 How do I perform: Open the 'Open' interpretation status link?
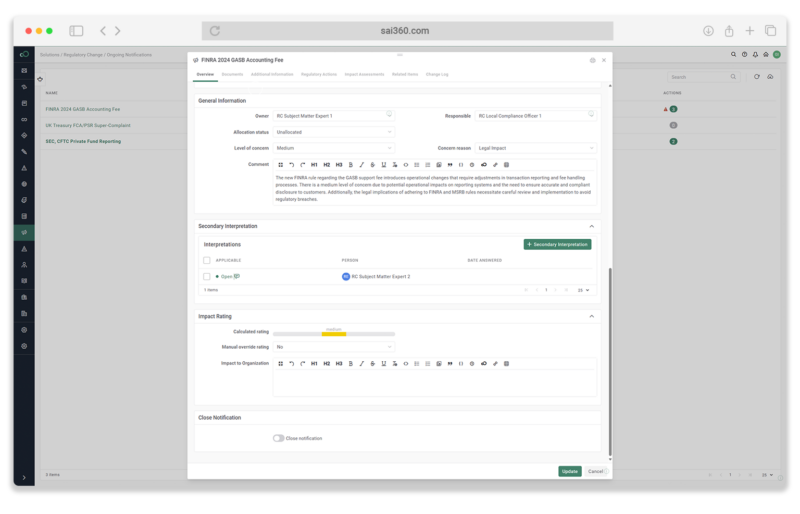coord(227,277)
